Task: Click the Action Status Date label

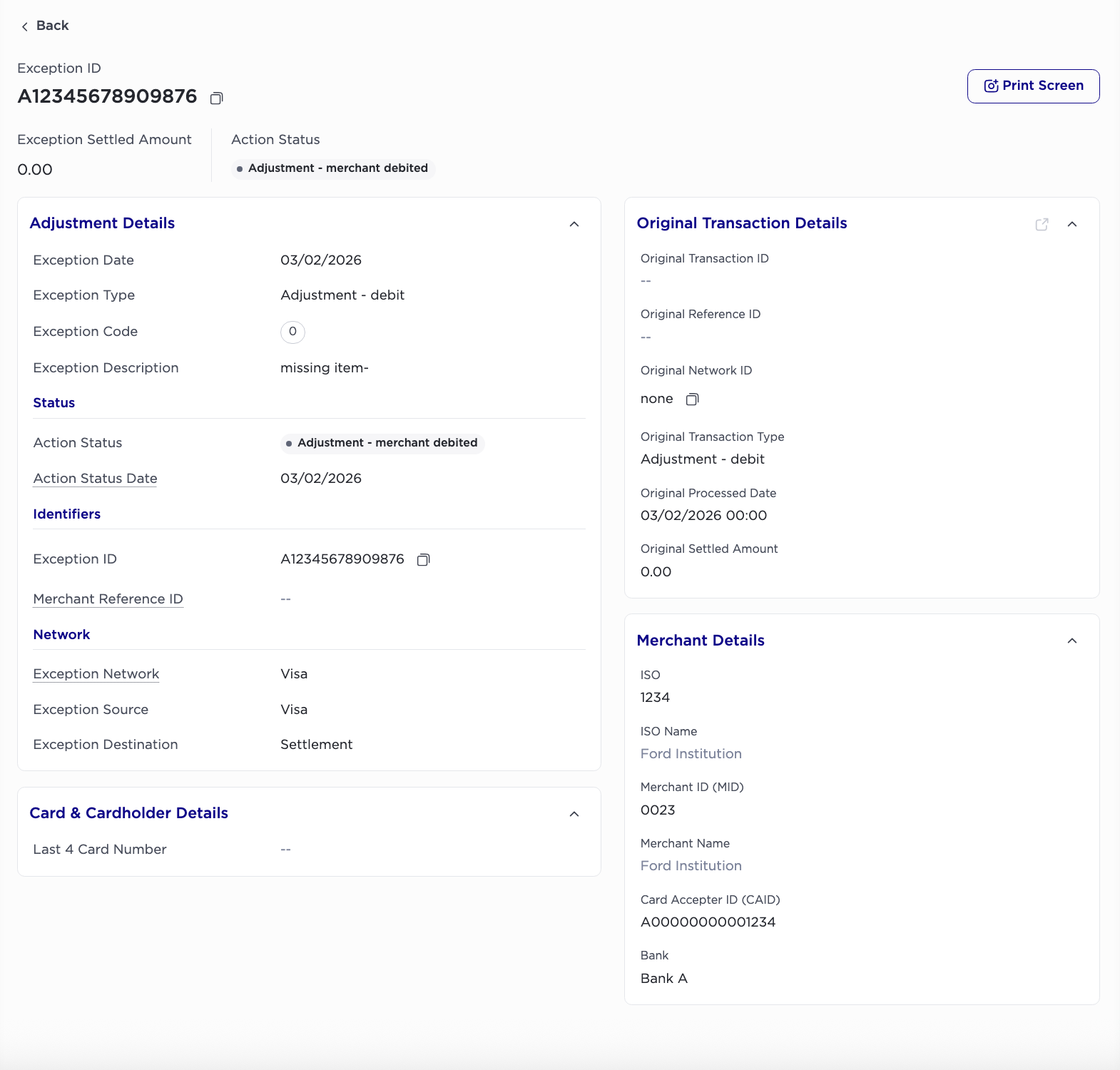Action: [x=95, y=479]
